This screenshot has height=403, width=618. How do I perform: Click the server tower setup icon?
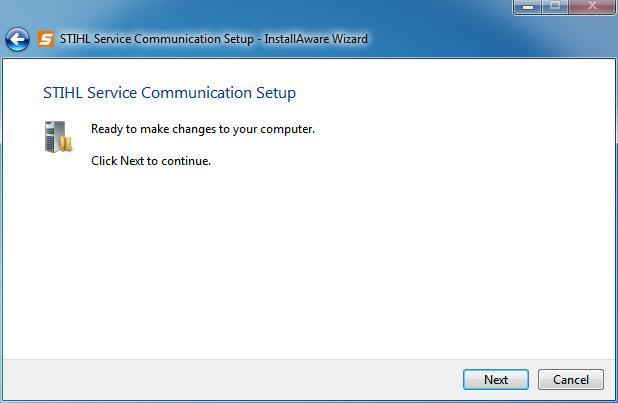click(x=58, y=136)
